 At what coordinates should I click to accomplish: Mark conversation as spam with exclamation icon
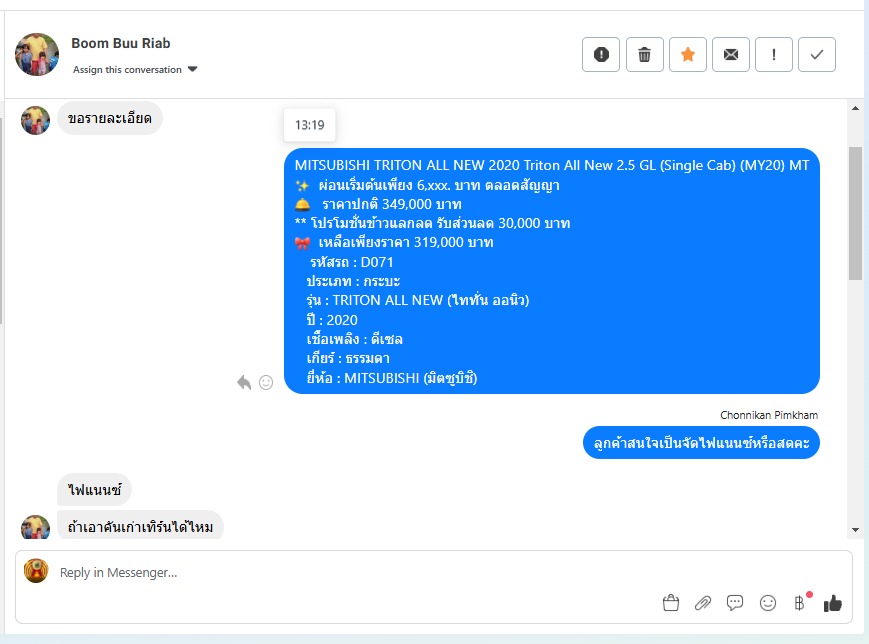coord(601,54)
